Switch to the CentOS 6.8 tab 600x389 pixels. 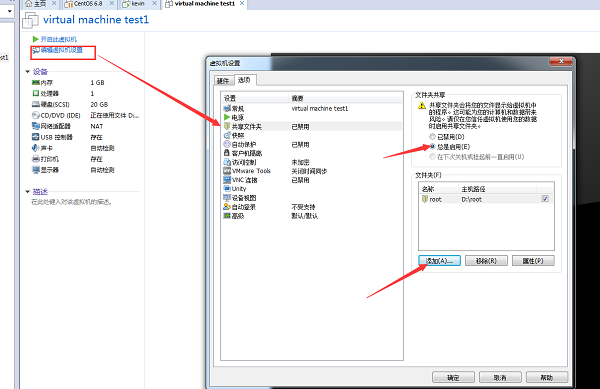(x=88, y=4)
